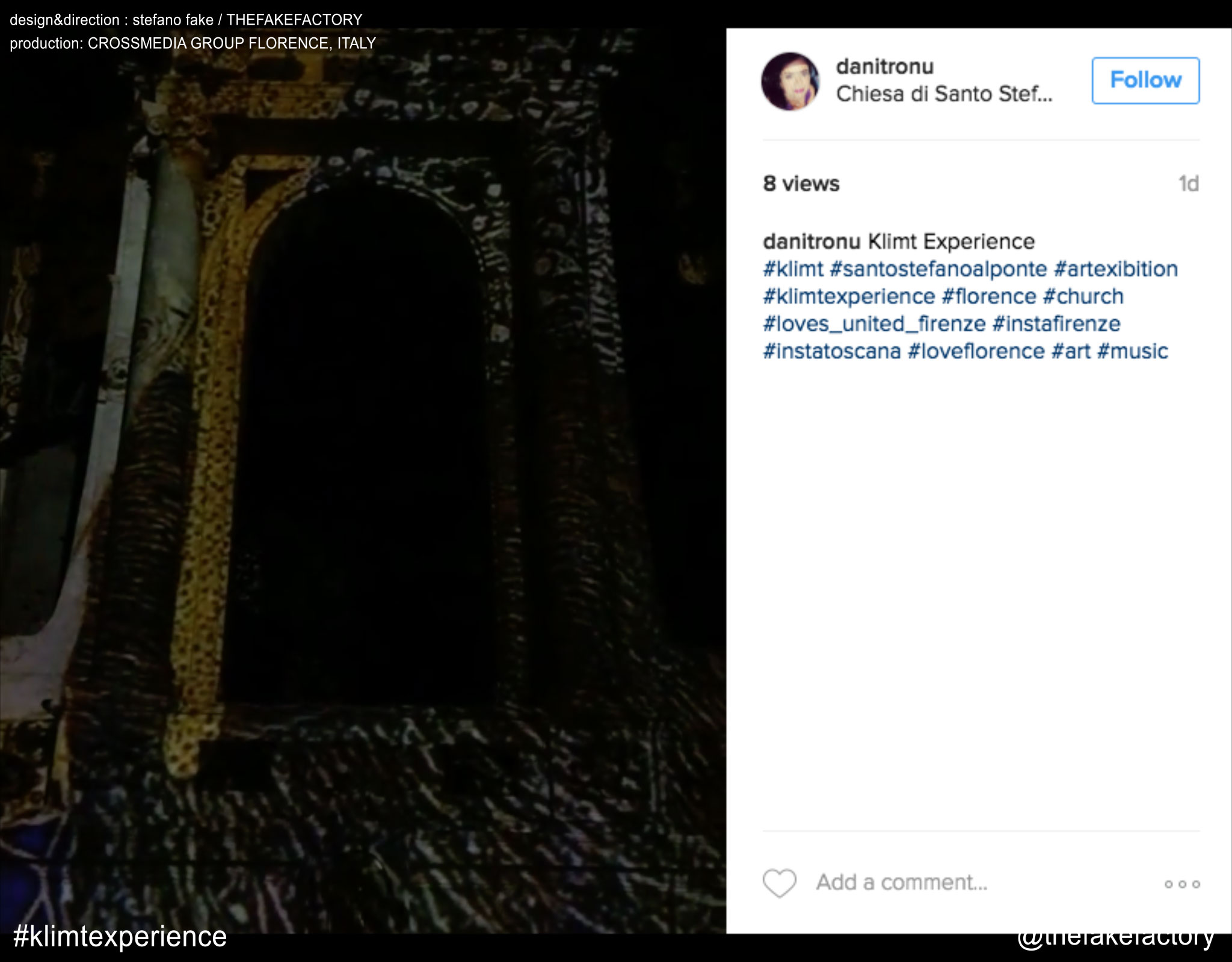Open the #santostefanoalponte hashtag
Screen dimensions: 1232x962
938,269
